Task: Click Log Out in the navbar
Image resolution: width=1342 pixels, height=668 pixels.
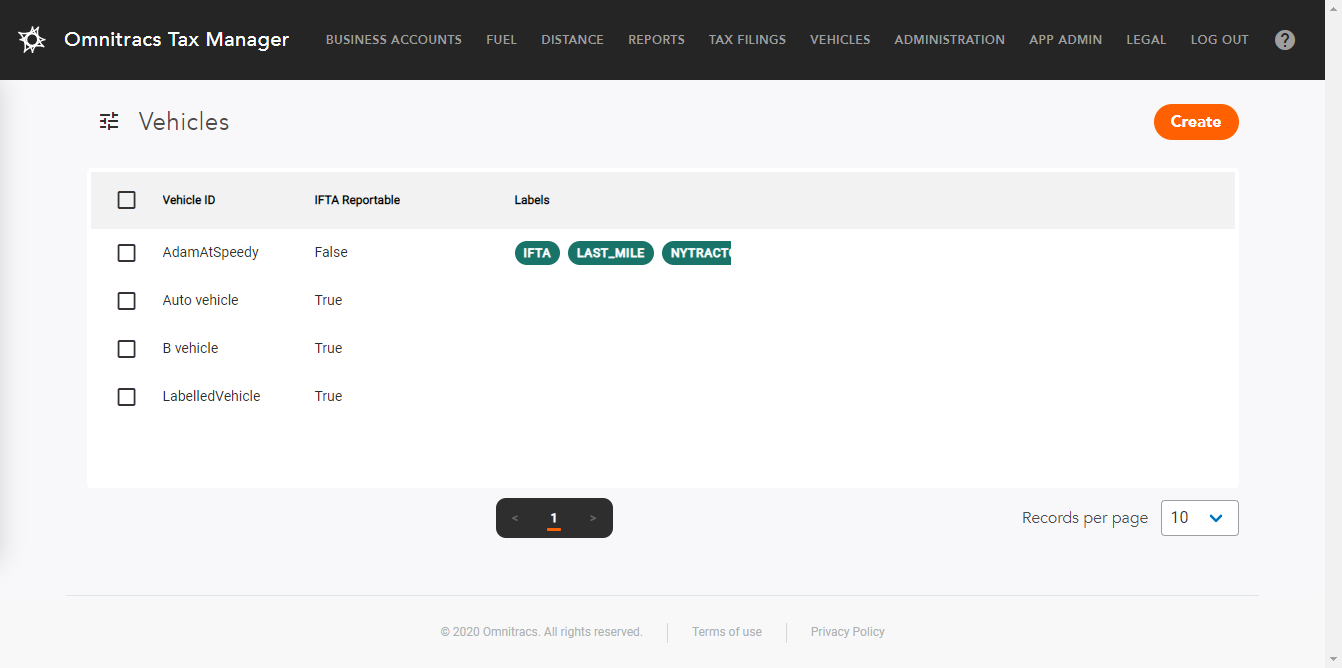Action: (x=1219, y=40)
